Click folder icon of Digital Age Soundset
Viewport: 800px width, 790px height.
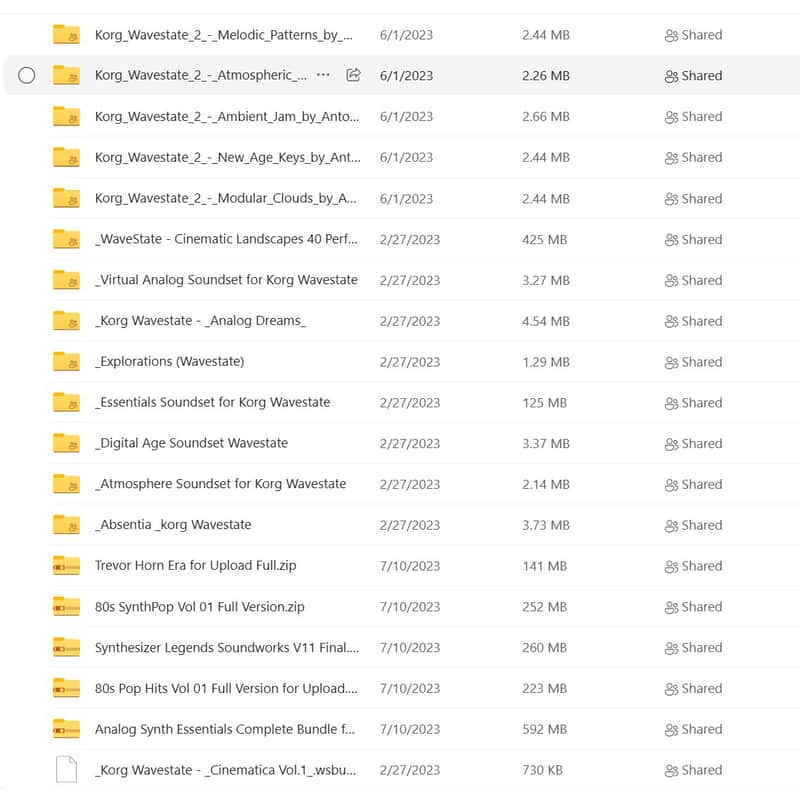pos(66,443)
